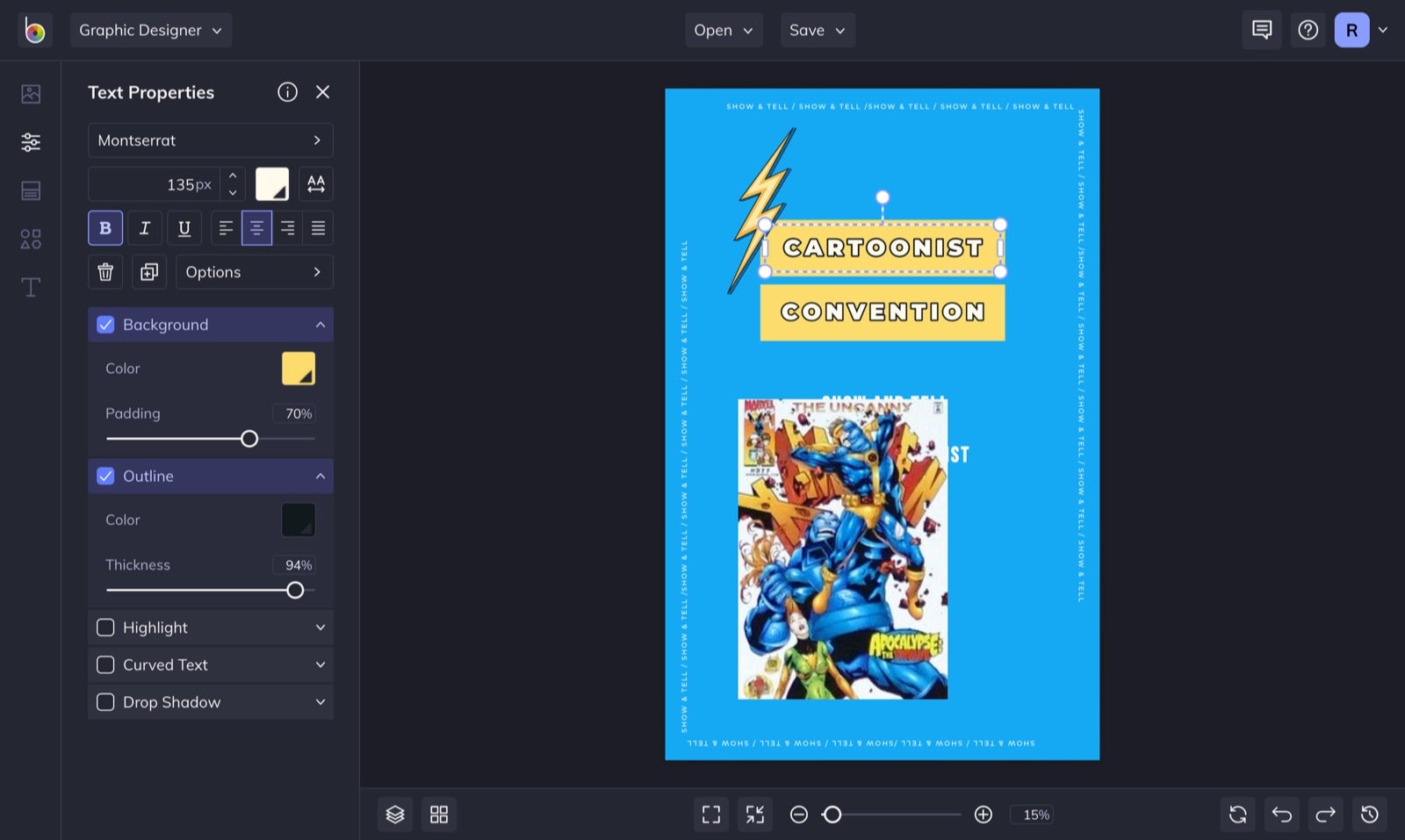Toggle bold text formatting
1405x840 pixels.
pyautogui.click(x=104, y=227)
